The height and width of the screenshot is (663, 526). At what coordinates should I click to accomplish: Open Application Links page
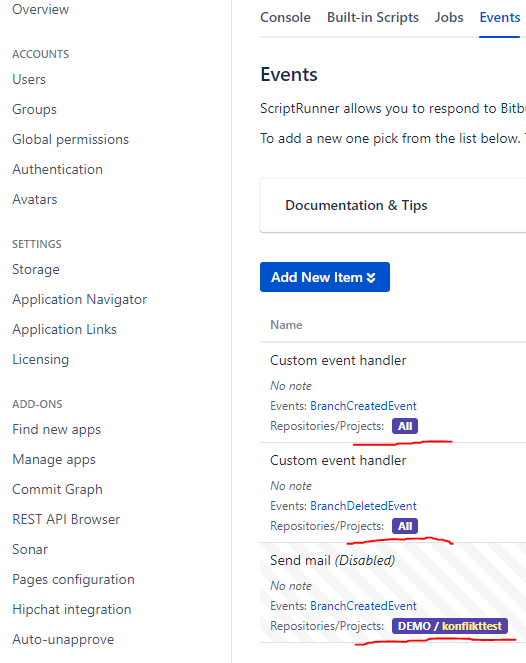[64, 329]
